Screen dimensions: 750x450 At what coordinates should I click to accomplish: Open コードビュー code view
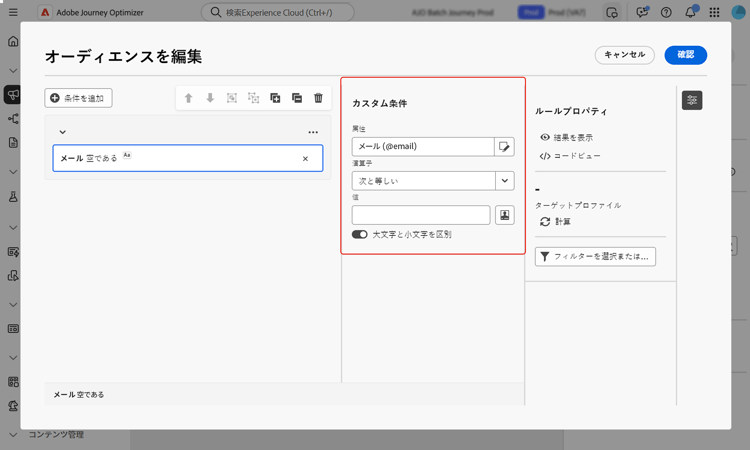point(570,156)
